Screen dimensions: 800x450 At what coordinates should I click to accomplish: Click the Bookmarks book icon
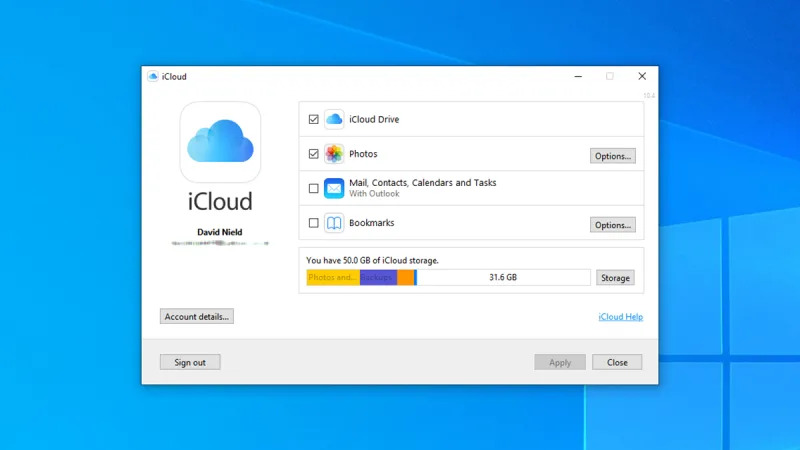tap(334, 223)
